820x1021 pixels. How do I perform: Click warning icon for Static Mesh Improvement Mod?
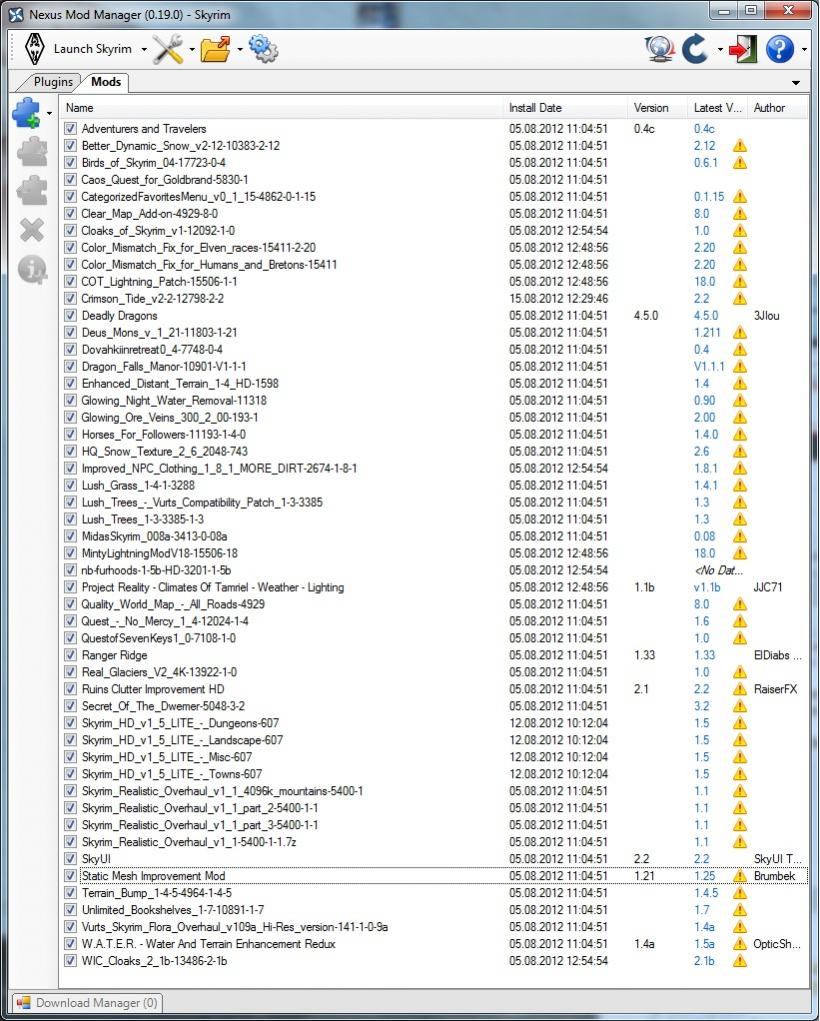(x=739, y=876)
